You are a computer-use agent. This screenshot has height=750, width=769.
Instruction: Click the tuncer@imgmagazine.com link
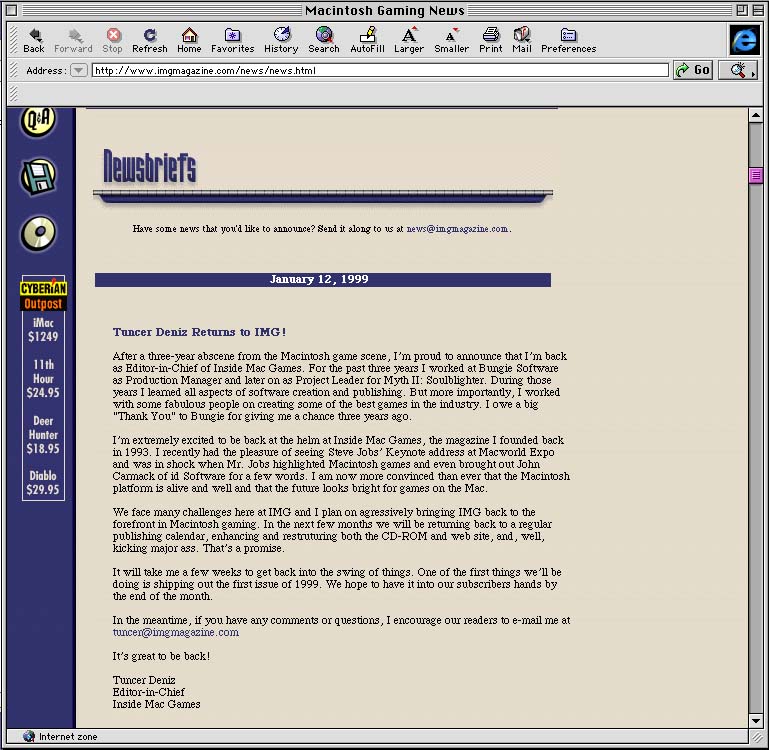coord(175,632)
